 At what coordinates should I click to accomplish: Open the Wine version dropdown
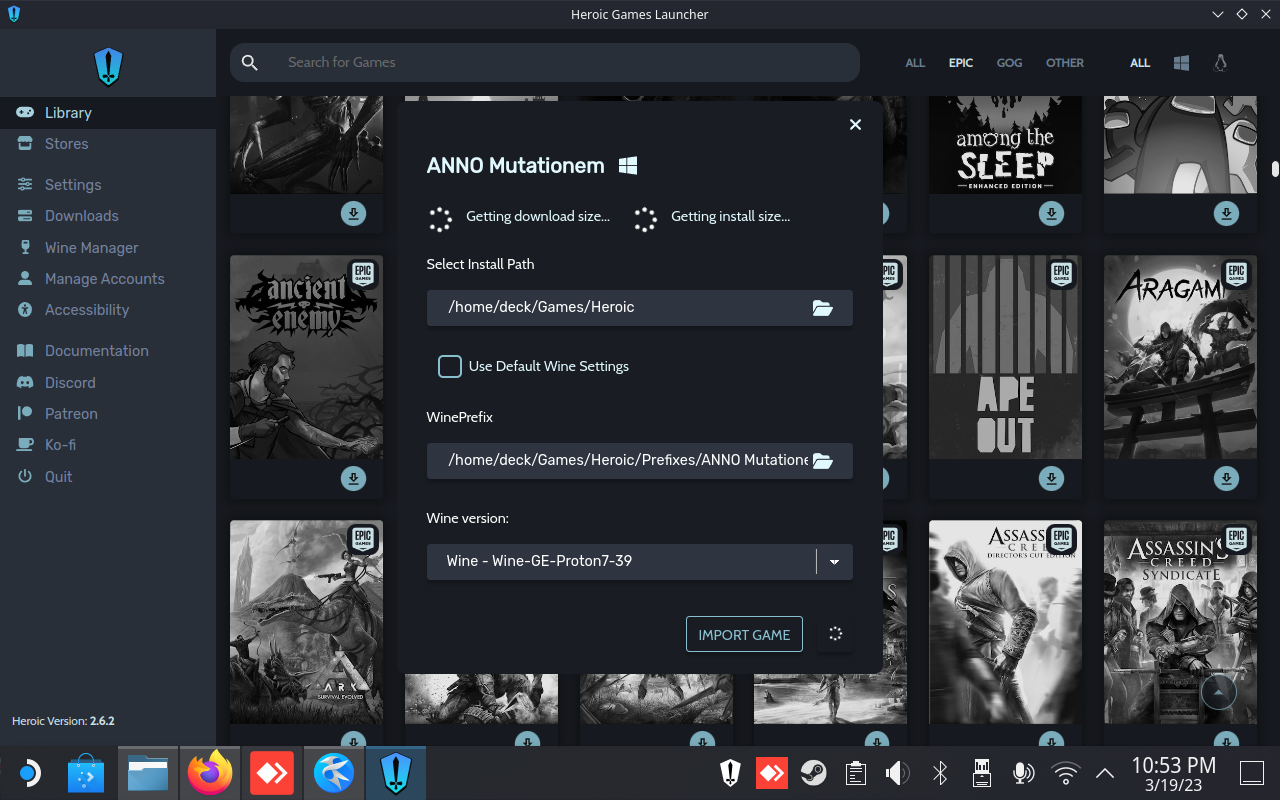[x=640, y=561]
